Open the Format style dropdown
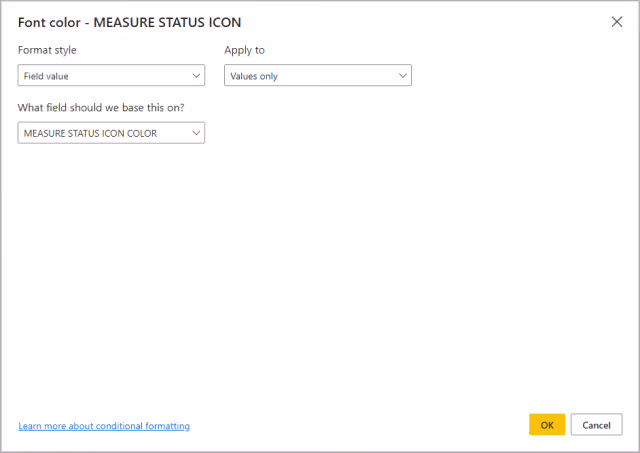Screen dimensions: 640x453 [111, 76]
